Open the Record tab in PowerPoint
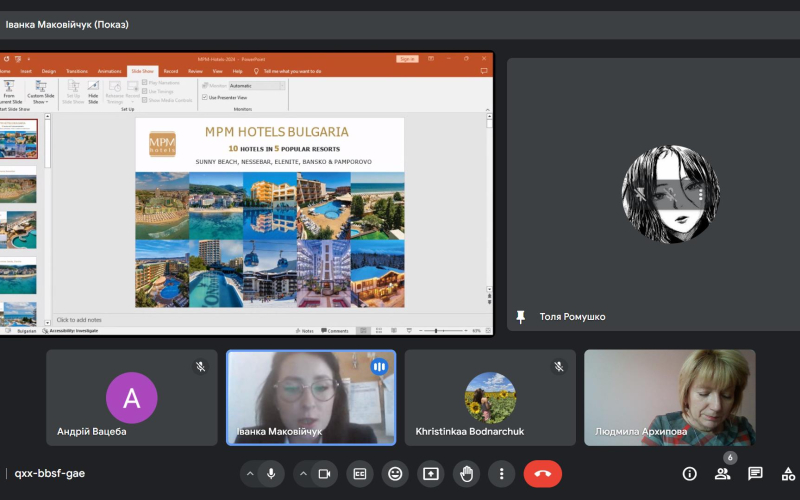 pos(170,71)
